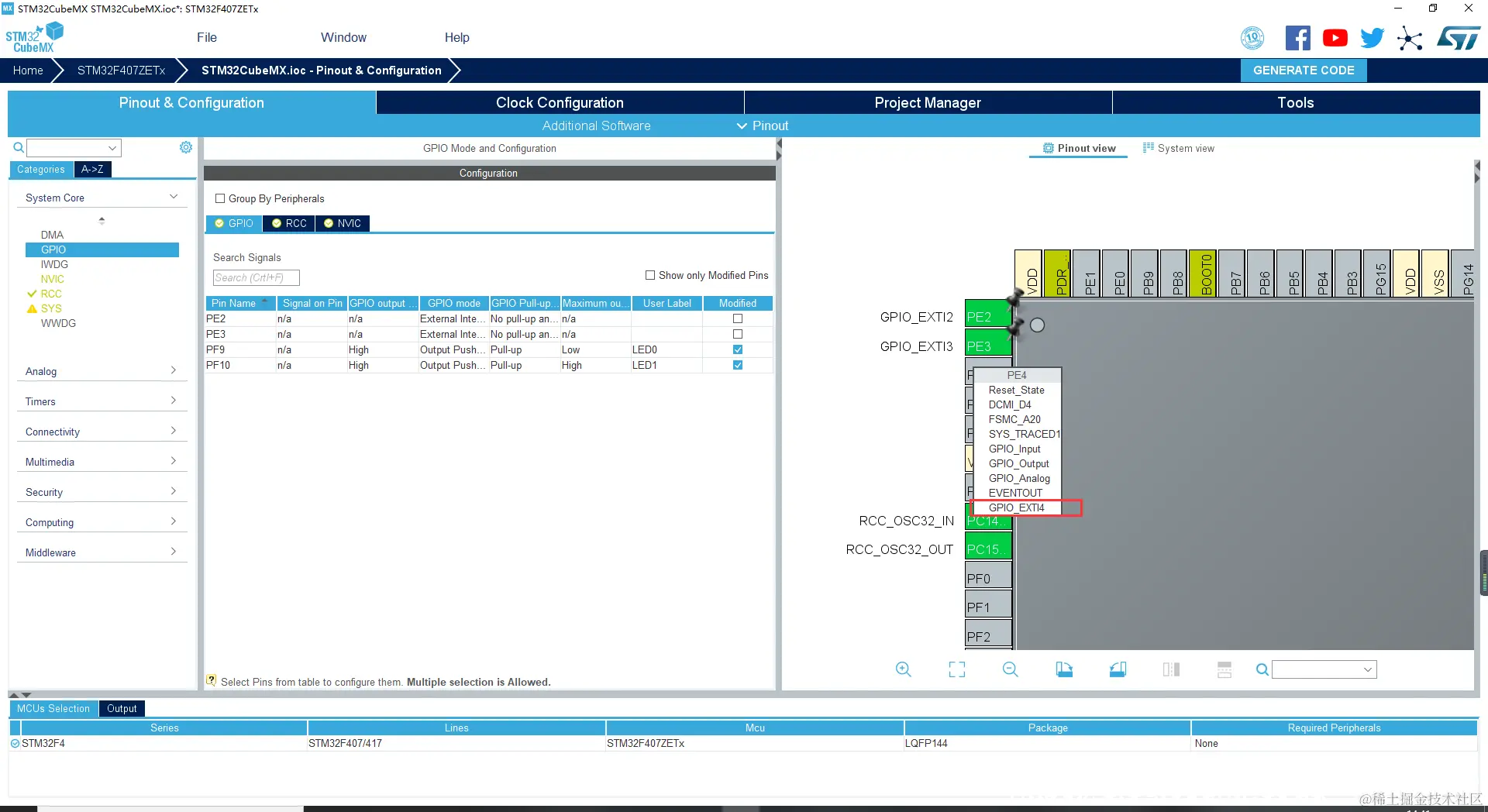
Task: Open the categories settings gear
Action: coord(186,147)
